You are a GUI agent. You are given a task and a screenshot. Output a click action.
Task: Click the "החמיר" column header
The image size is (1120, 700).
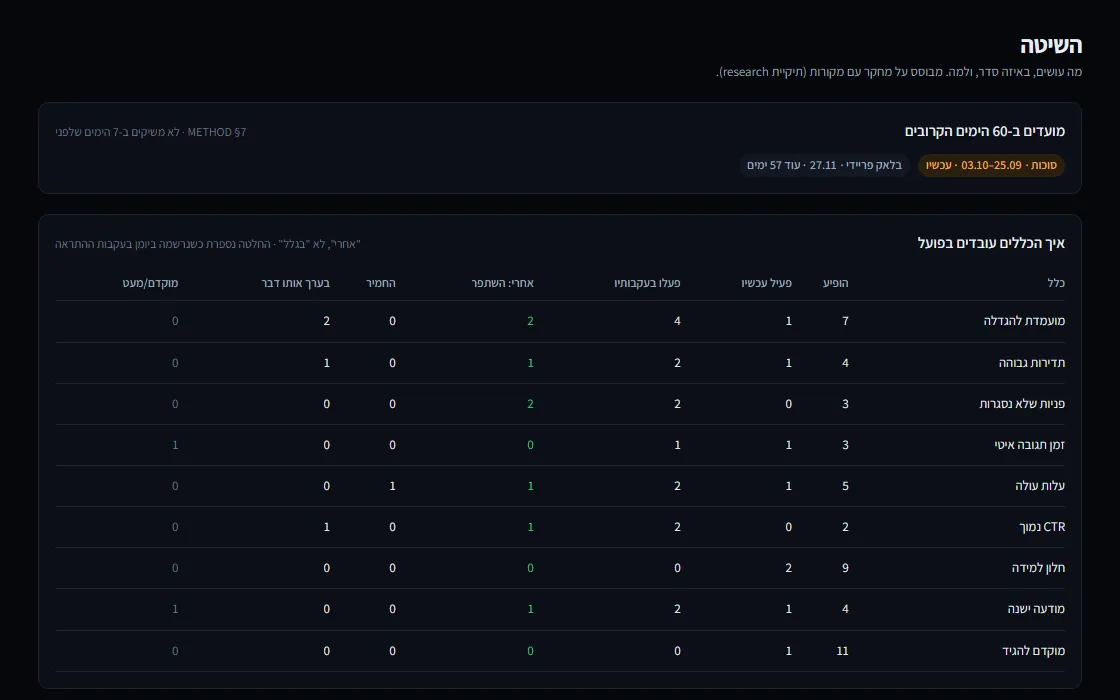point(381,283)
